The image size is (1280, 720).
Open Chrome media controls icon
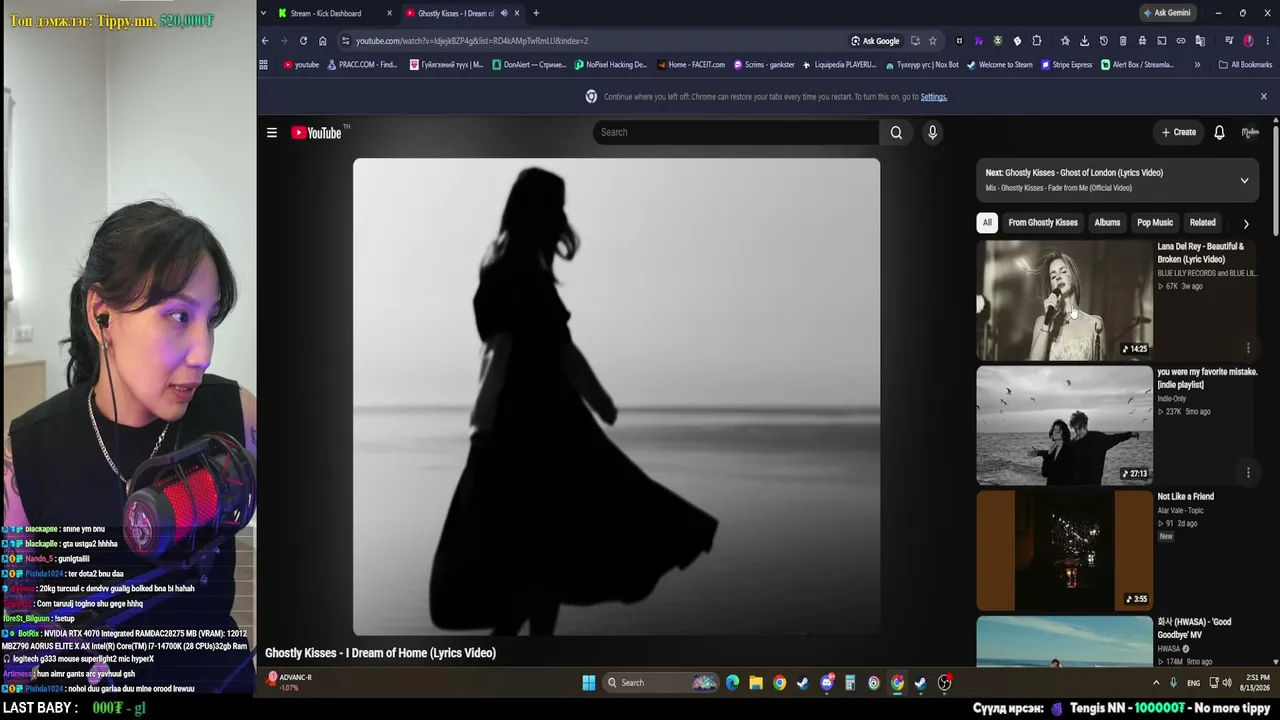click(1229, 41)
